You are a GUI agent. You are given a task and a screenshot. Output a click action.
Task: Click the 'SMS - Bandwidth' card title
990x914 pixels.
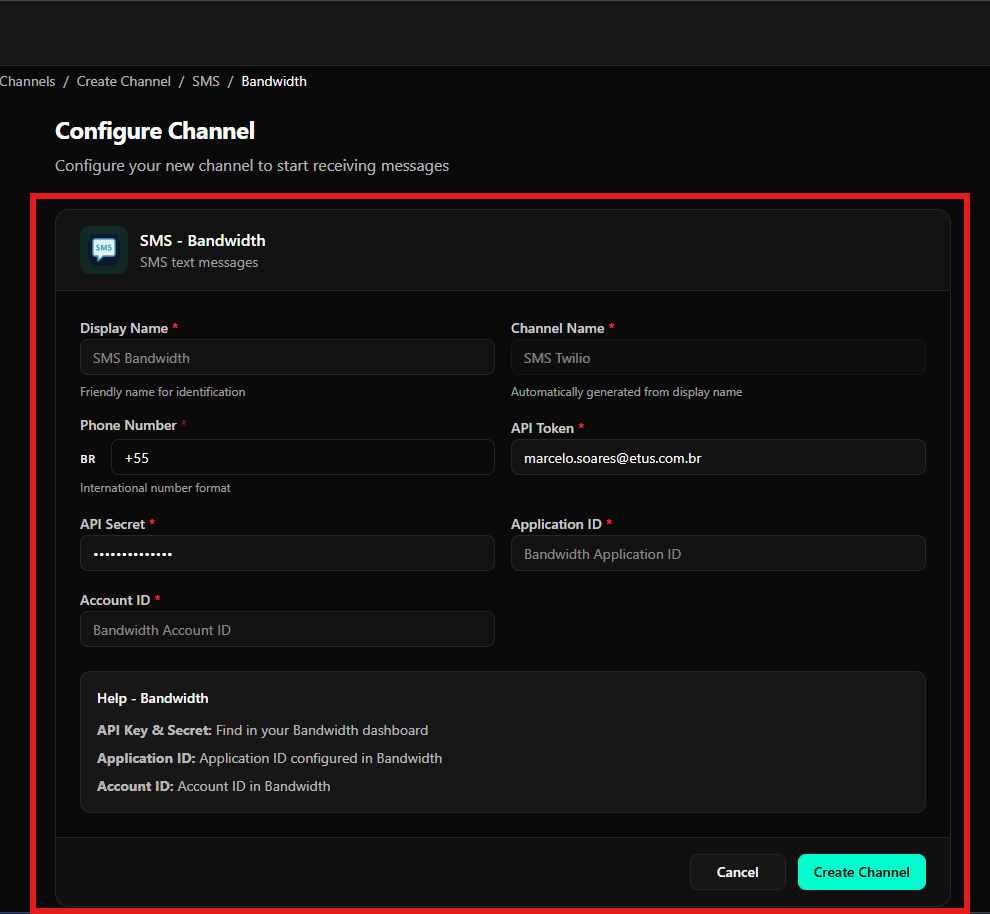[x=203, y=240]
